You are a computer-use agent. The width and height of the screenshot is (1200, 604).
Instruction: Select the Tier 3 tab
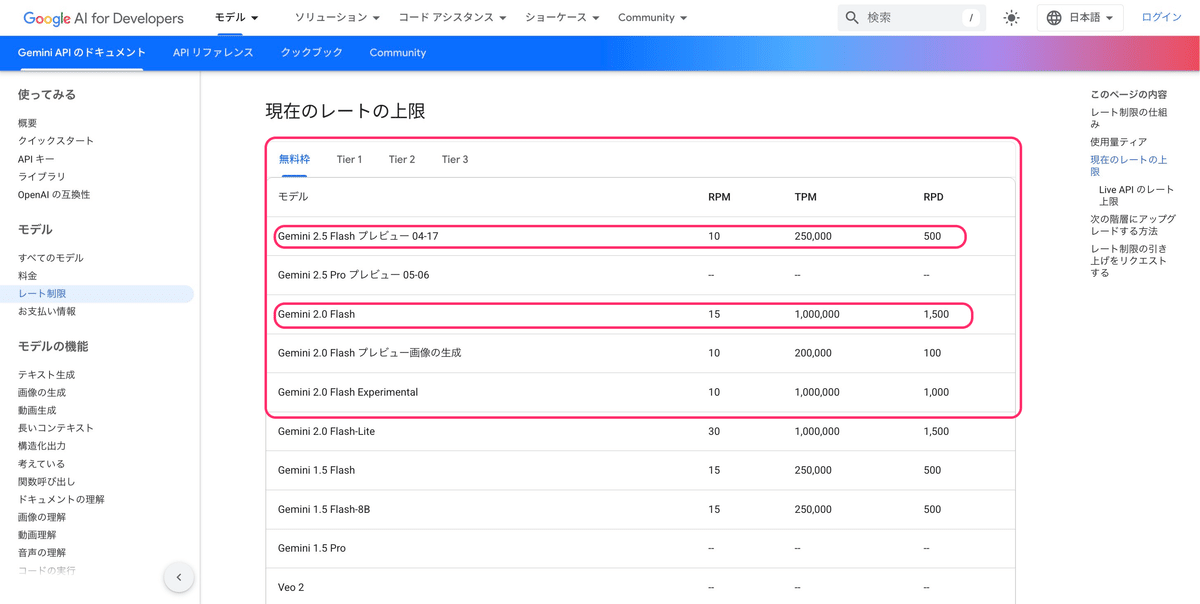click(455, 159)
